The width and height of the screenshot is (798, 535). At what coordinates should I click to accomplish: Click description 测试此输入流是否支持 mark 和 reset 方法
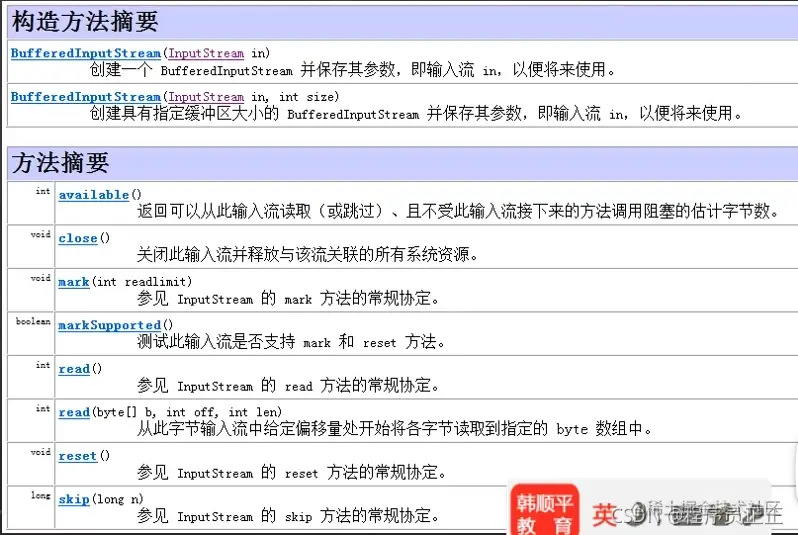click(291, 342)
